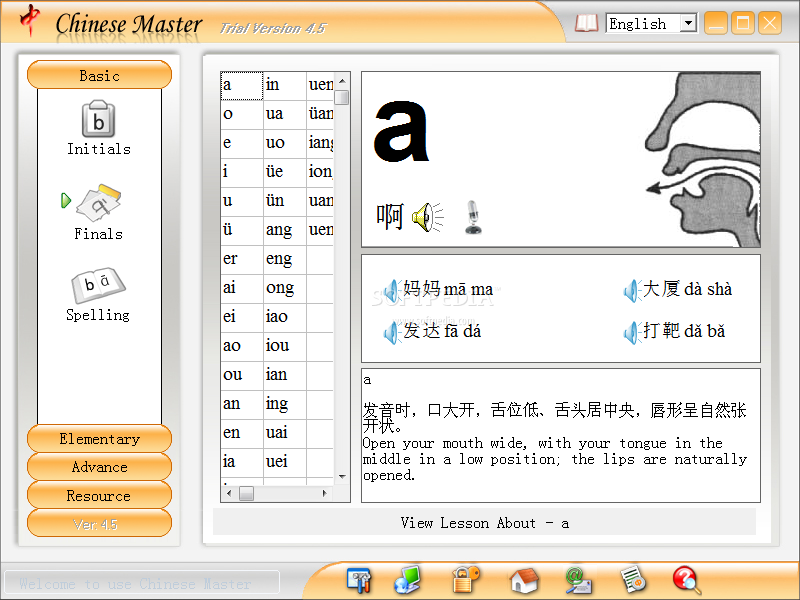The height and width of the screenshot is (600, 800).
Task: Open the Initials lesson icon
Action: pos(98,119)
